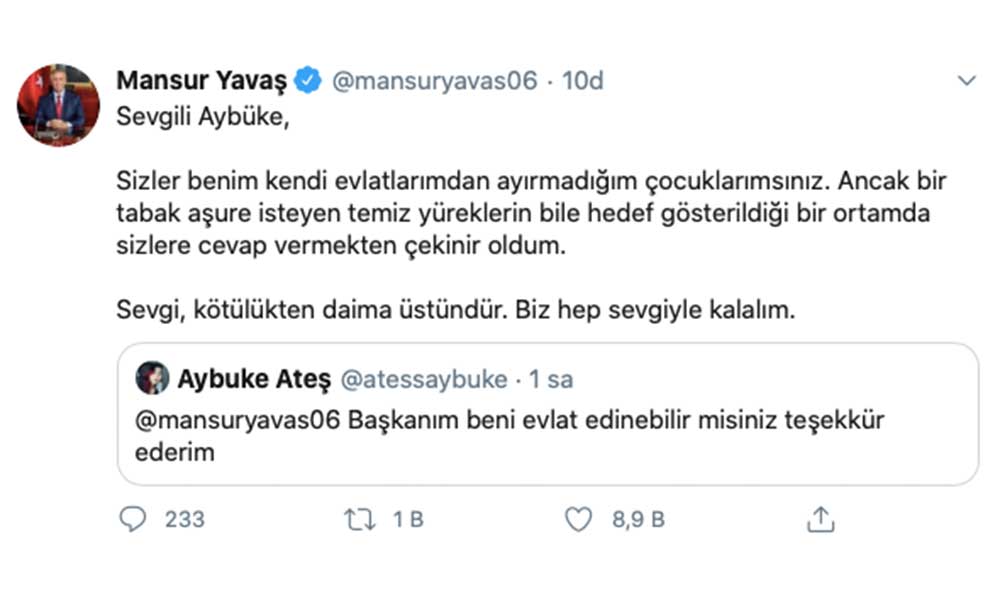Click the @mansuryavas06 handle in header

pos(434,81)
